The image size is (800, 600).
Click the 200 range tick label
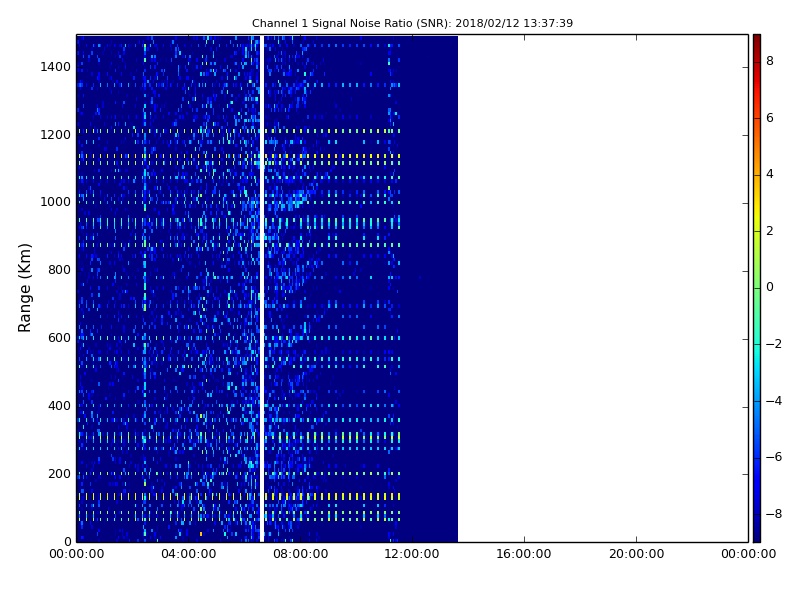[59, 473]
